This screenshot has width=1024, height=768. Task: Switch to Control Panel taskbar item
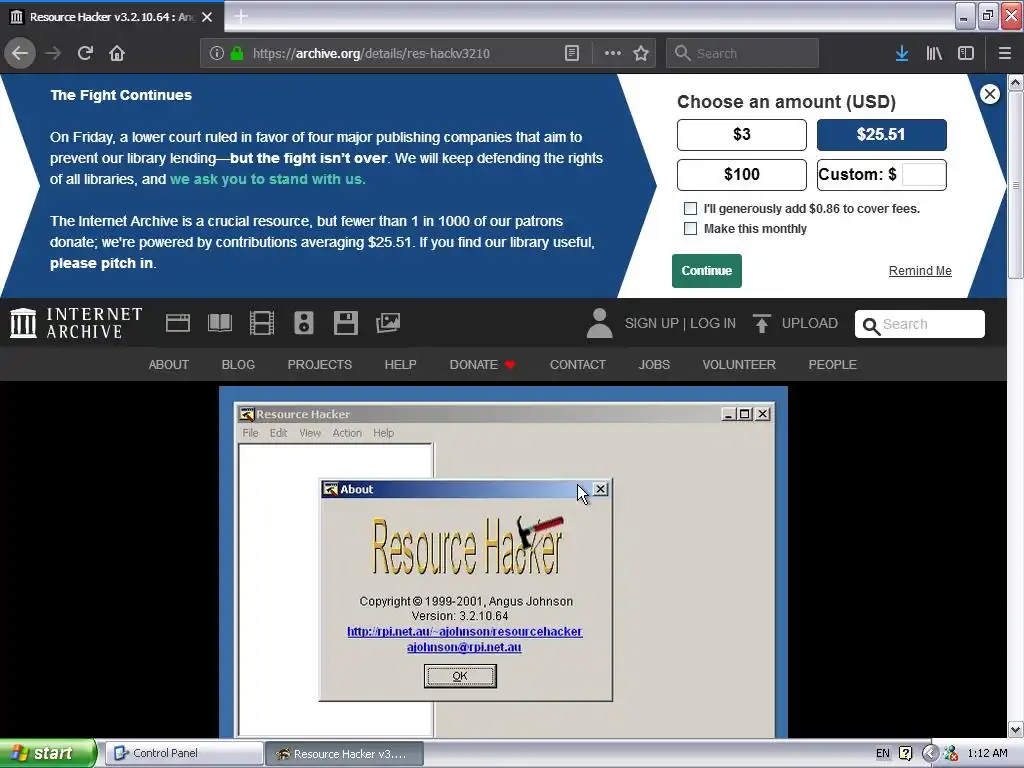coord(184,753)
